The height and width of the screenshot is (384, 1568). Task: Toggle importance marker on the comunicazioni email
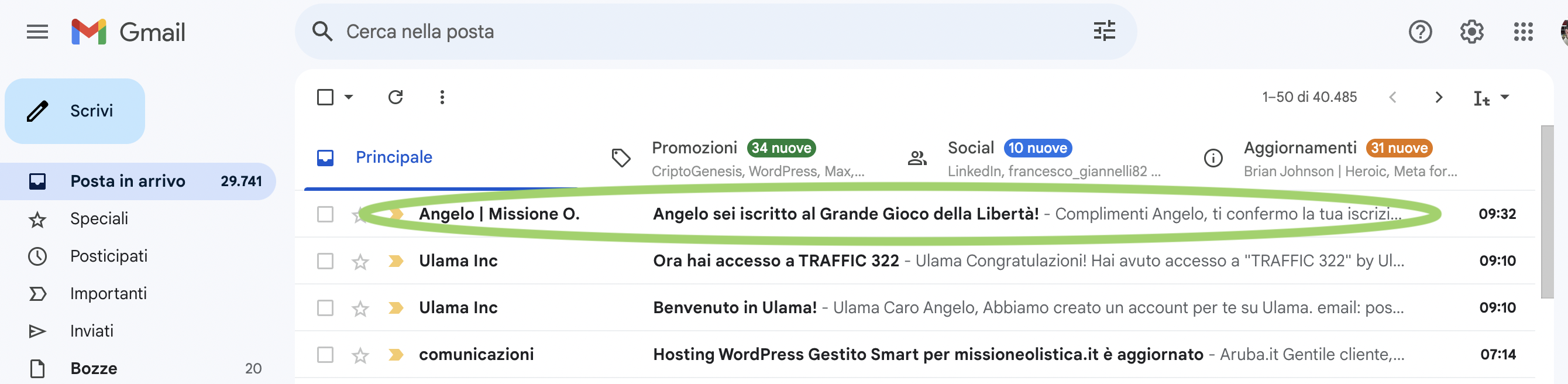[x=396, y=355]
